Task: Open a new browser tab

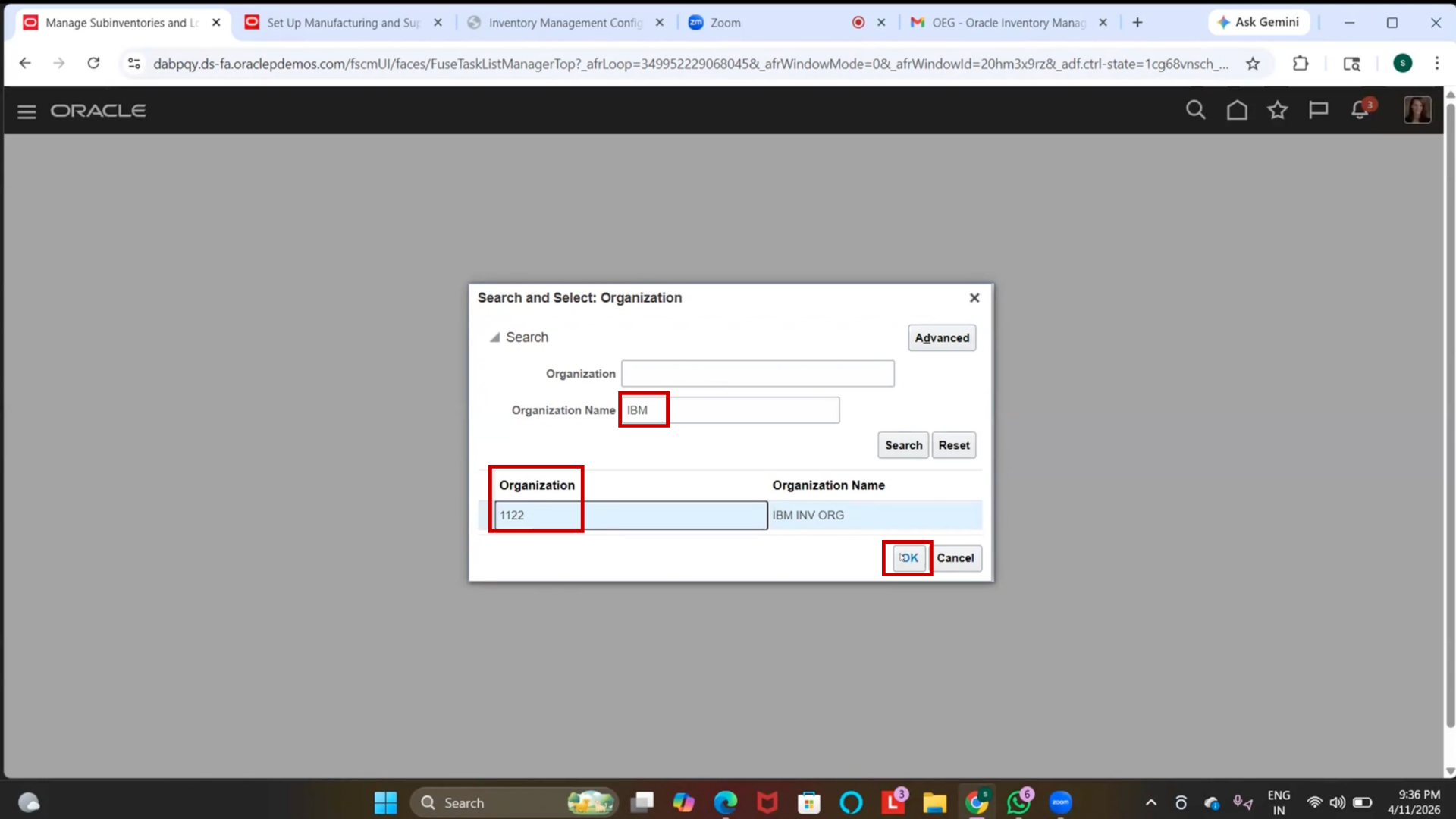Action: (1137, 23)
